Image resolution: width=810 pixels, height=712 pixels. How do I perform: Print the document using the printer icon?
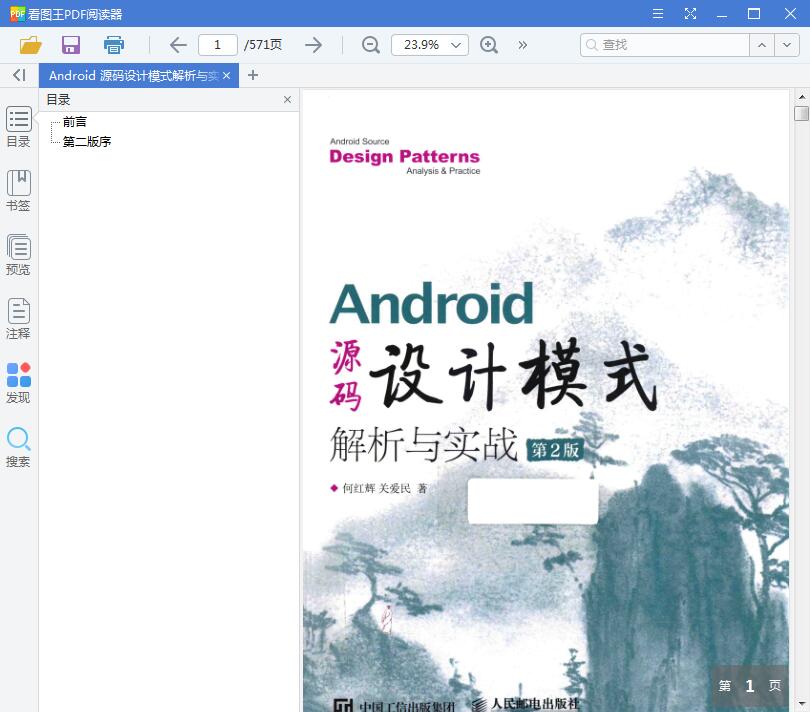point(113,45)
